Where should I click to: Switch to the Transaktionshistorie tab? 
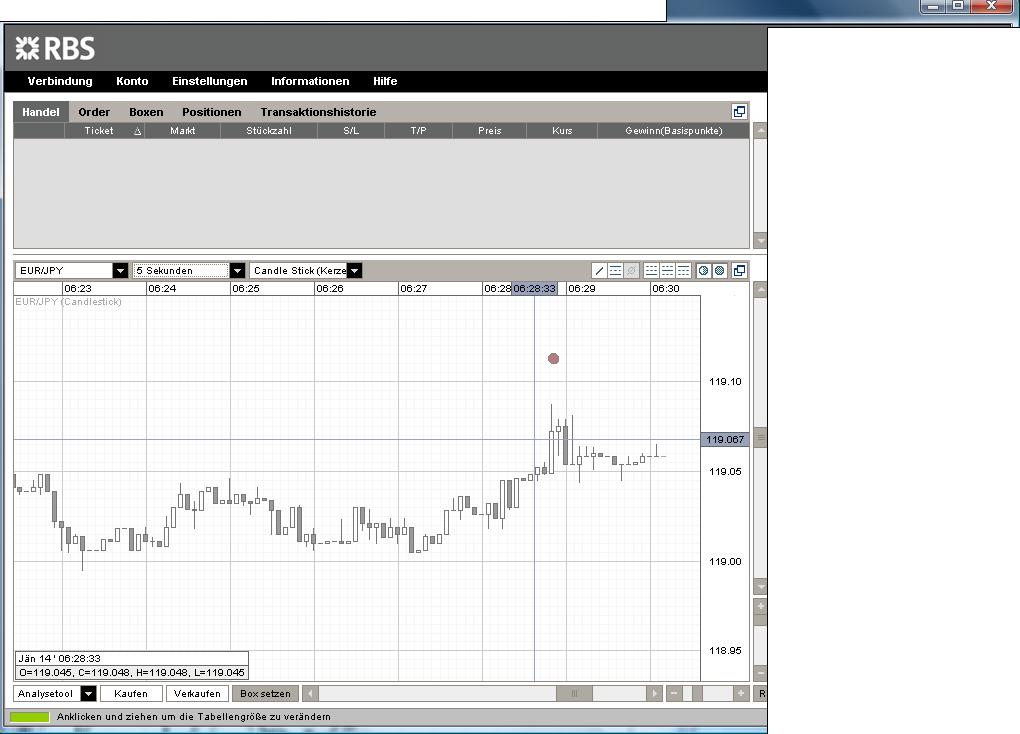click(x=318, y=112)
